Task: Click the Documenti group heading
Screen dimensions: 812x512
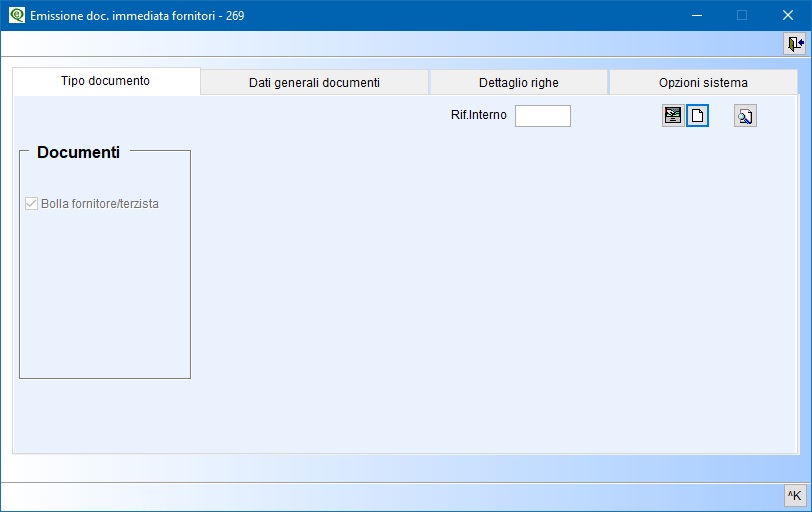Action: click(x=78, y=153)
